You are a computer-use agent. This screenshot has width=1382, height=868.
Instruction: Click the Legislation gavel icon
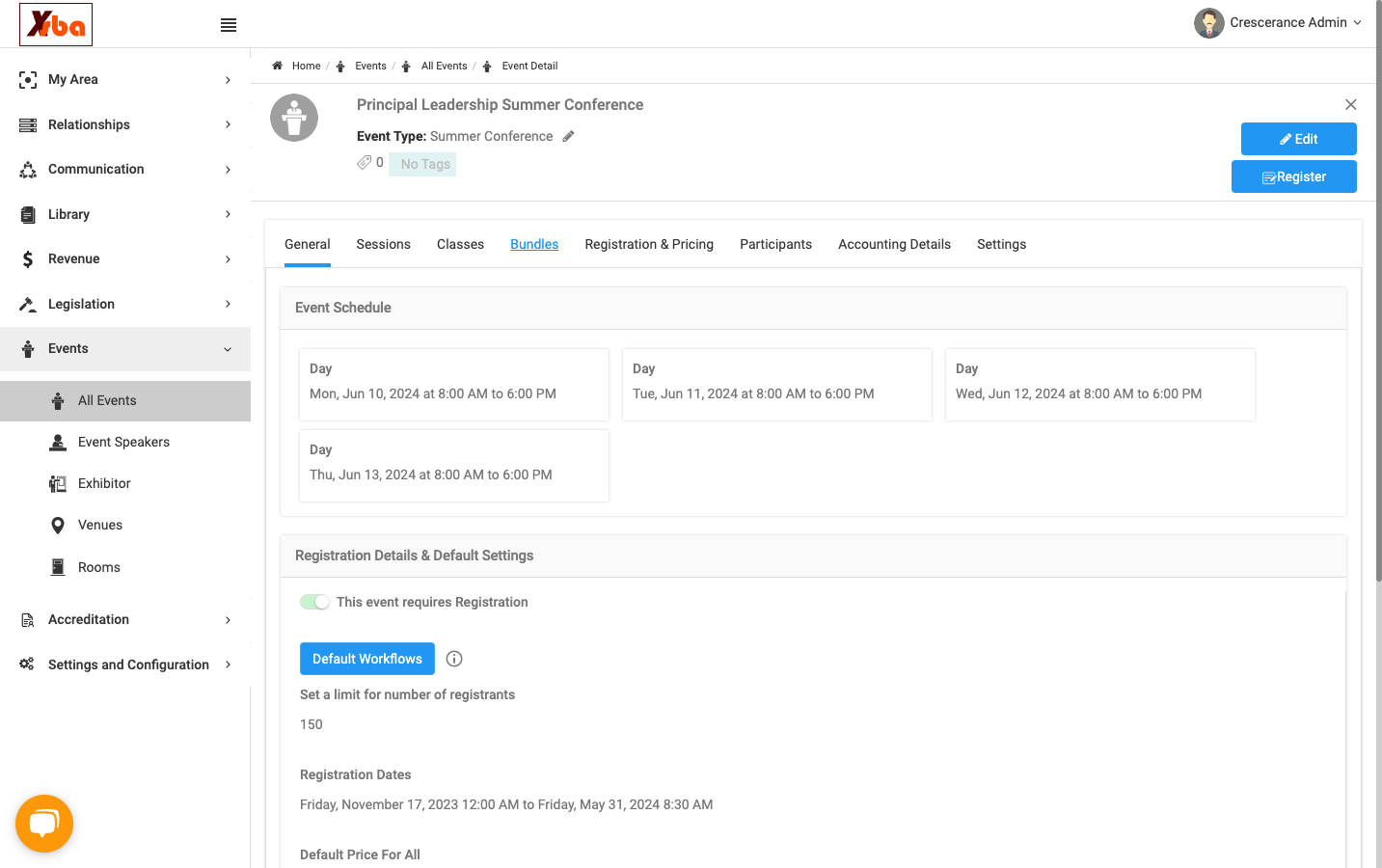(x=28, y=304)
